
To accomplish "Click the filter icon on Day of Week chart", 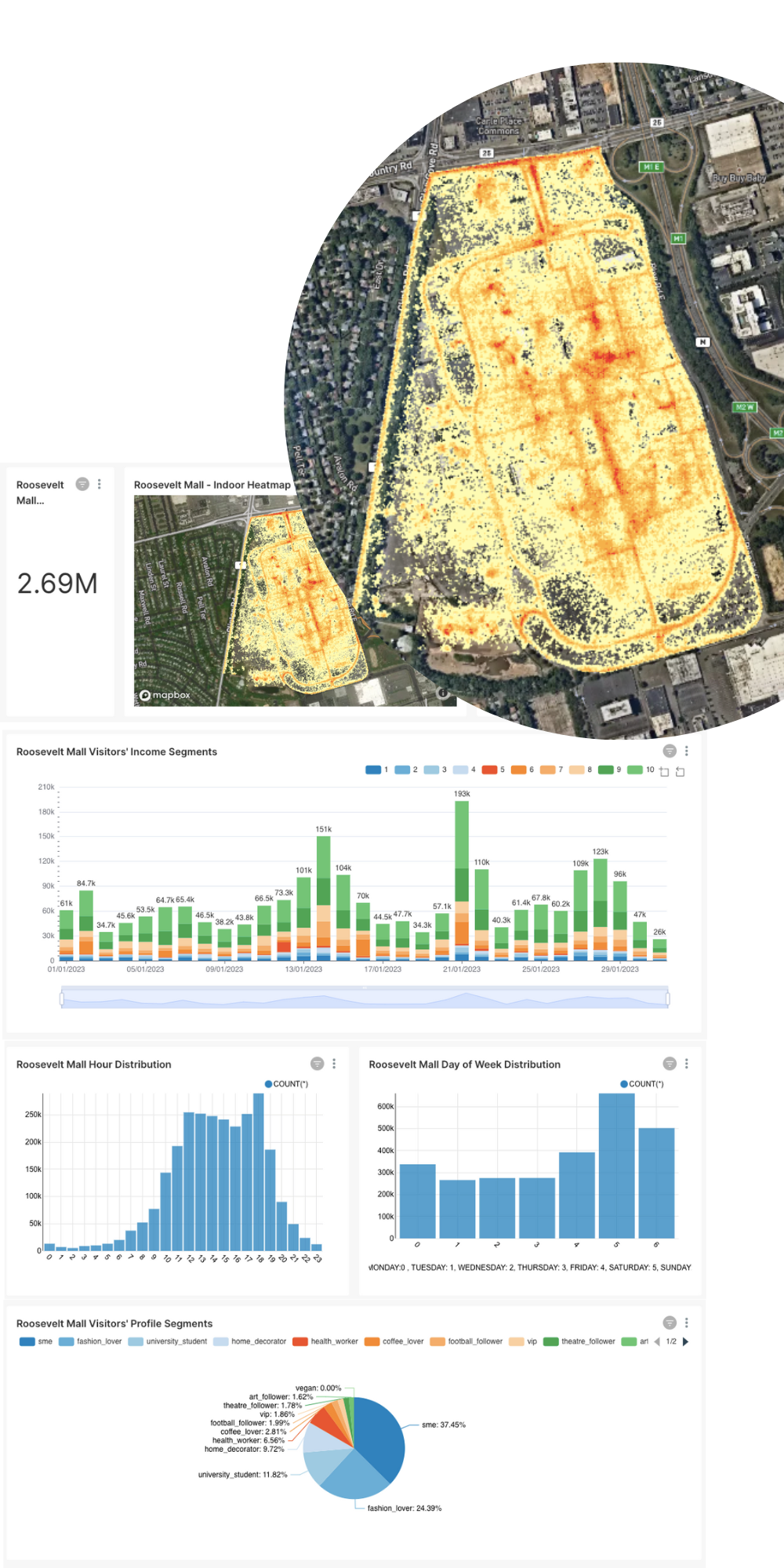I will pos(670,1064).
